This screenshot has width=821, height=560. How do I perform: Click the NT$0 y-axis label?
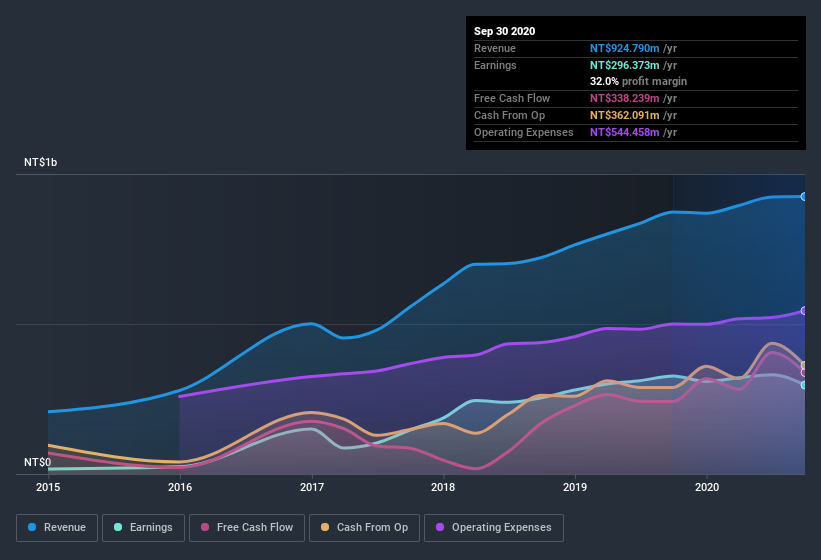tap(37, 462)
